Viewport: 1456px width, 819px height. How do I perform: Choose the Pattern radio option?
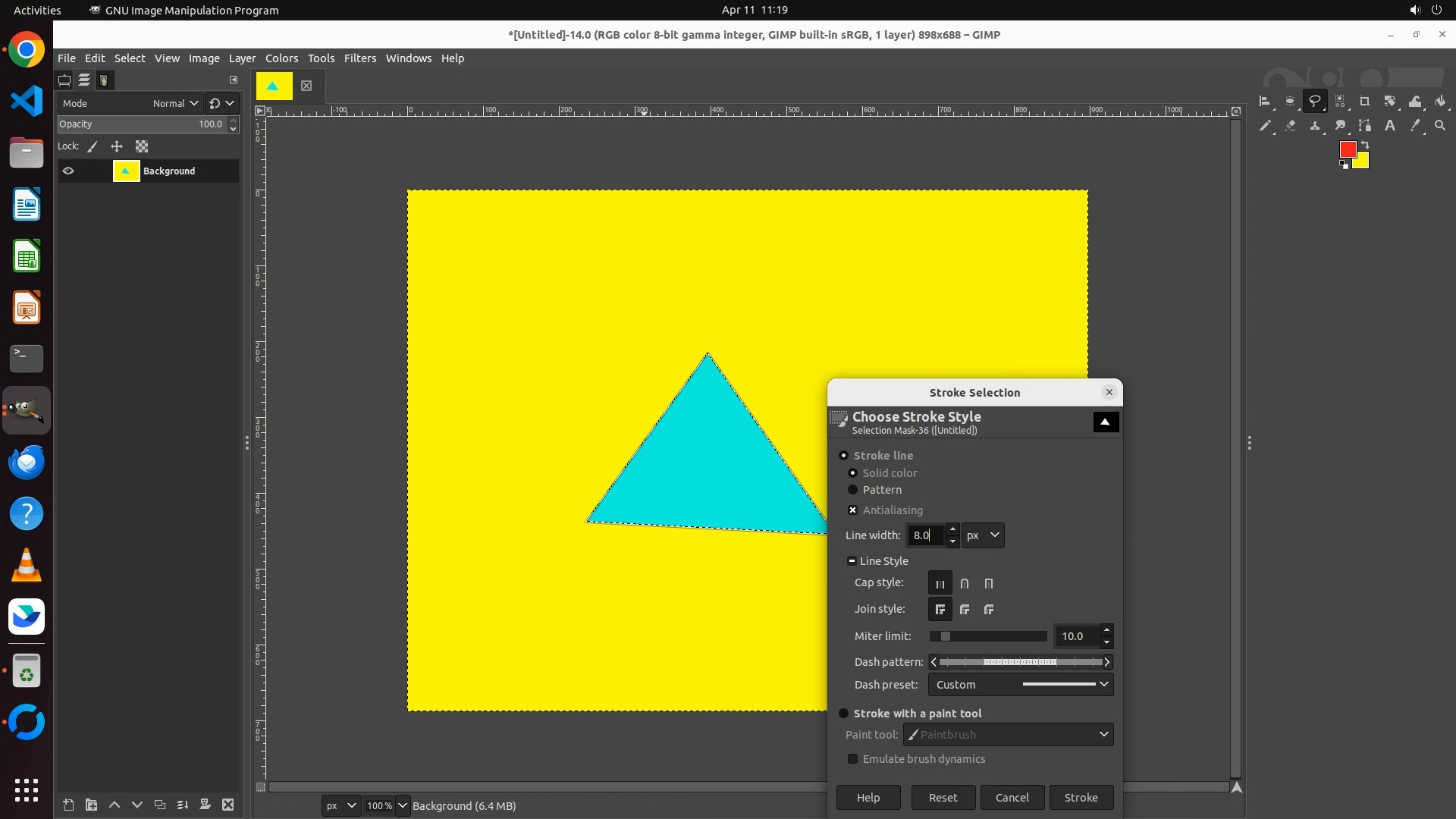[852, 490]
